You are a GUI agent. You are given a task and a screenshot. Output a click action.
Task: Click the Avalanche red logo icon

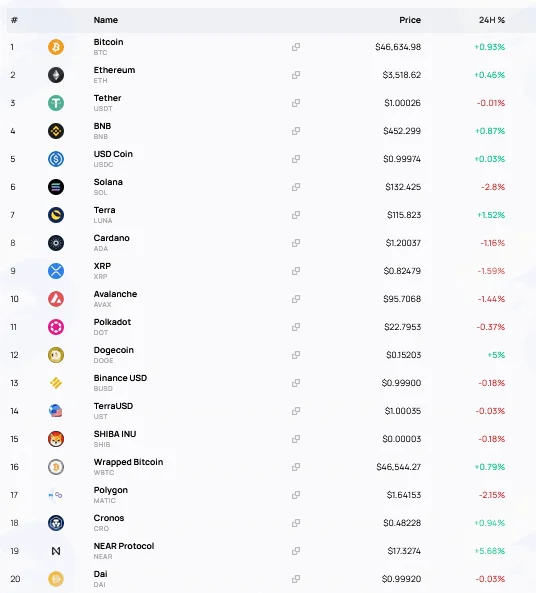[x=56, y=299]
